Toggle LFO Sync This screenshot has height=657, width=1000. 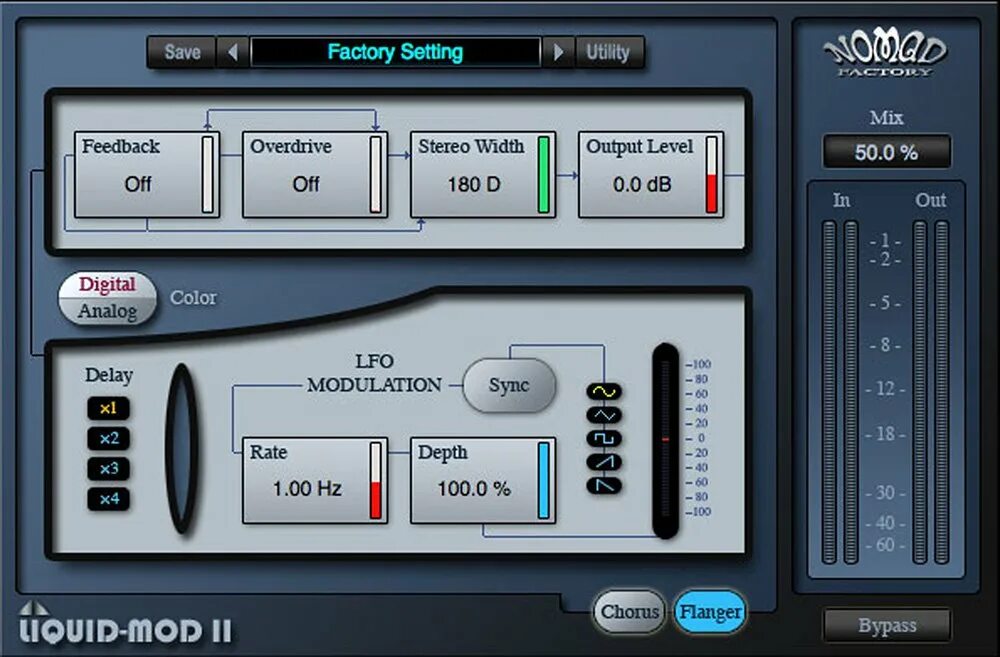point(509,385)
